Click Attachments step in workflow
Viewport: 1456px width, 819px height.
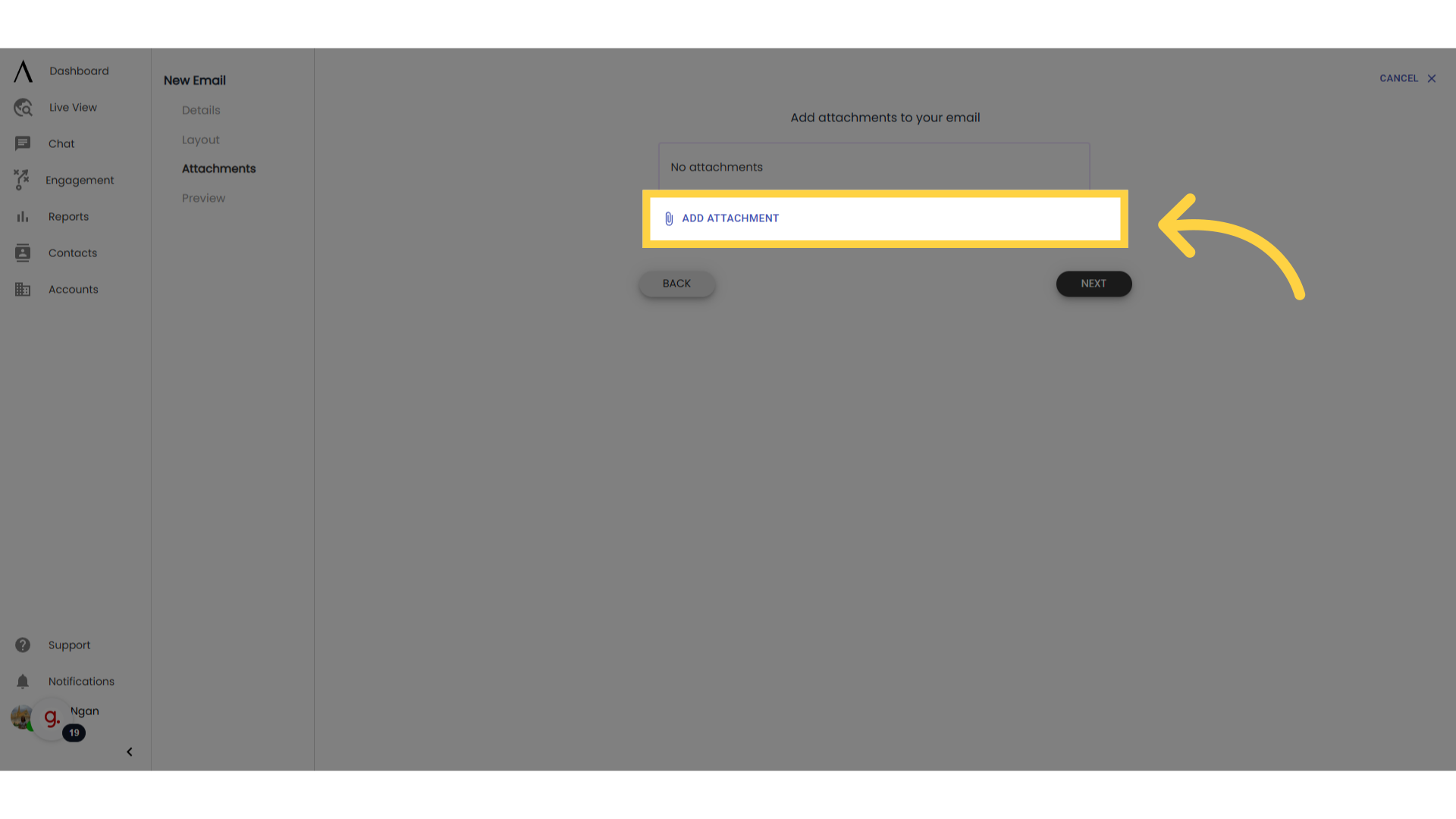pyautogui.click(x=218, y=168)
